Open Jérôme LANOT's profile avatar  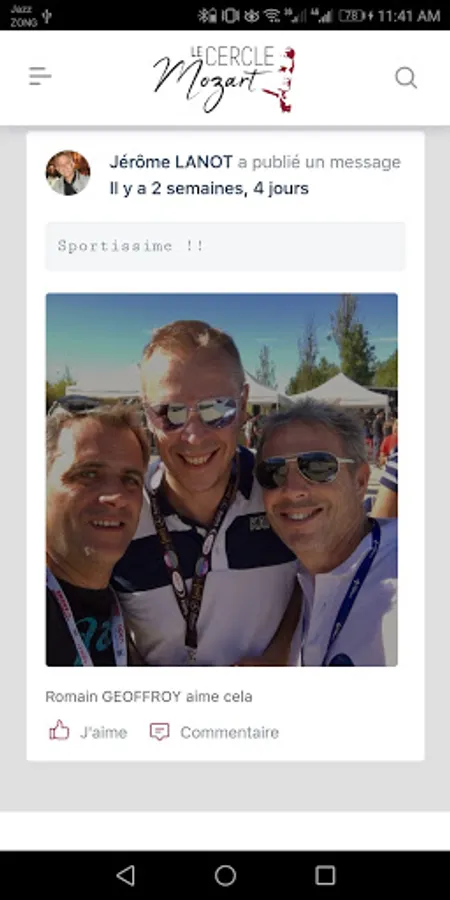pyautogui.click(x=68, y=173)
